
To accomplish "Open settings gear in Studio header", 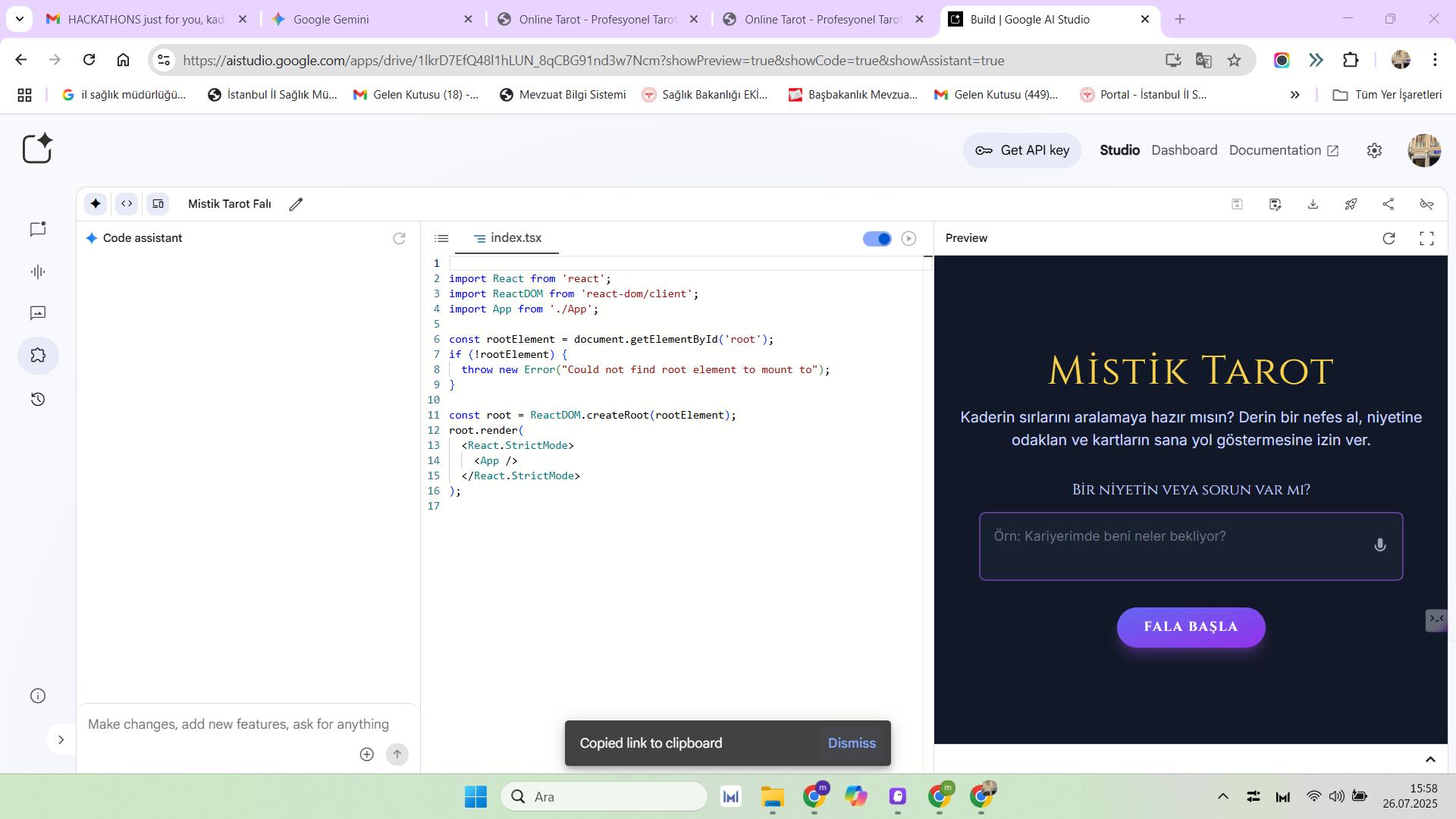I will [1374, 150].
